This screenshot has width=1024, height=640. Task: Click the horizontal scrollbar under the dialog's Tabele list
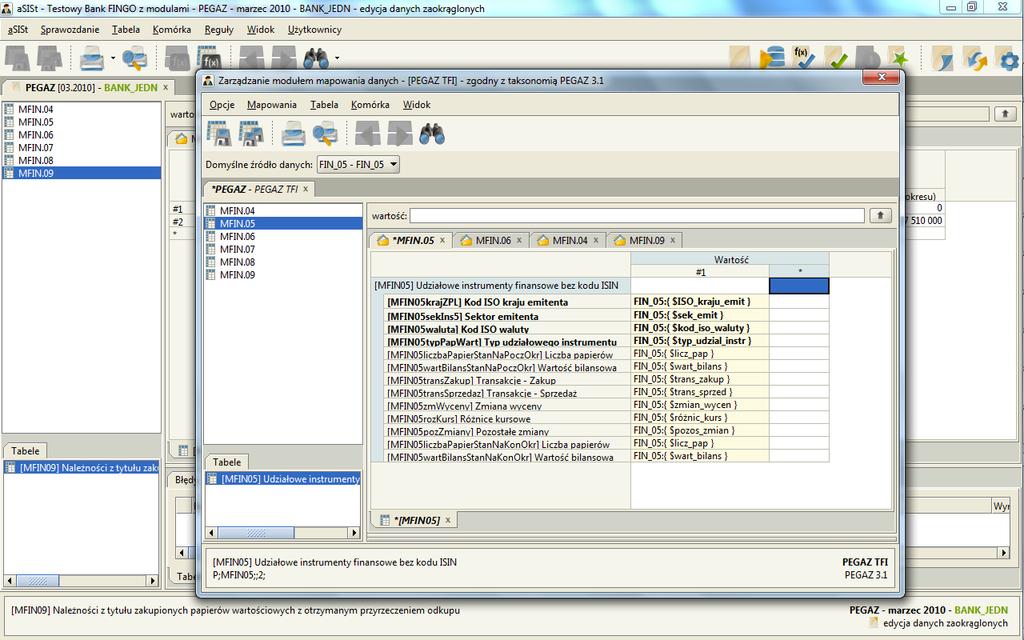283,533
